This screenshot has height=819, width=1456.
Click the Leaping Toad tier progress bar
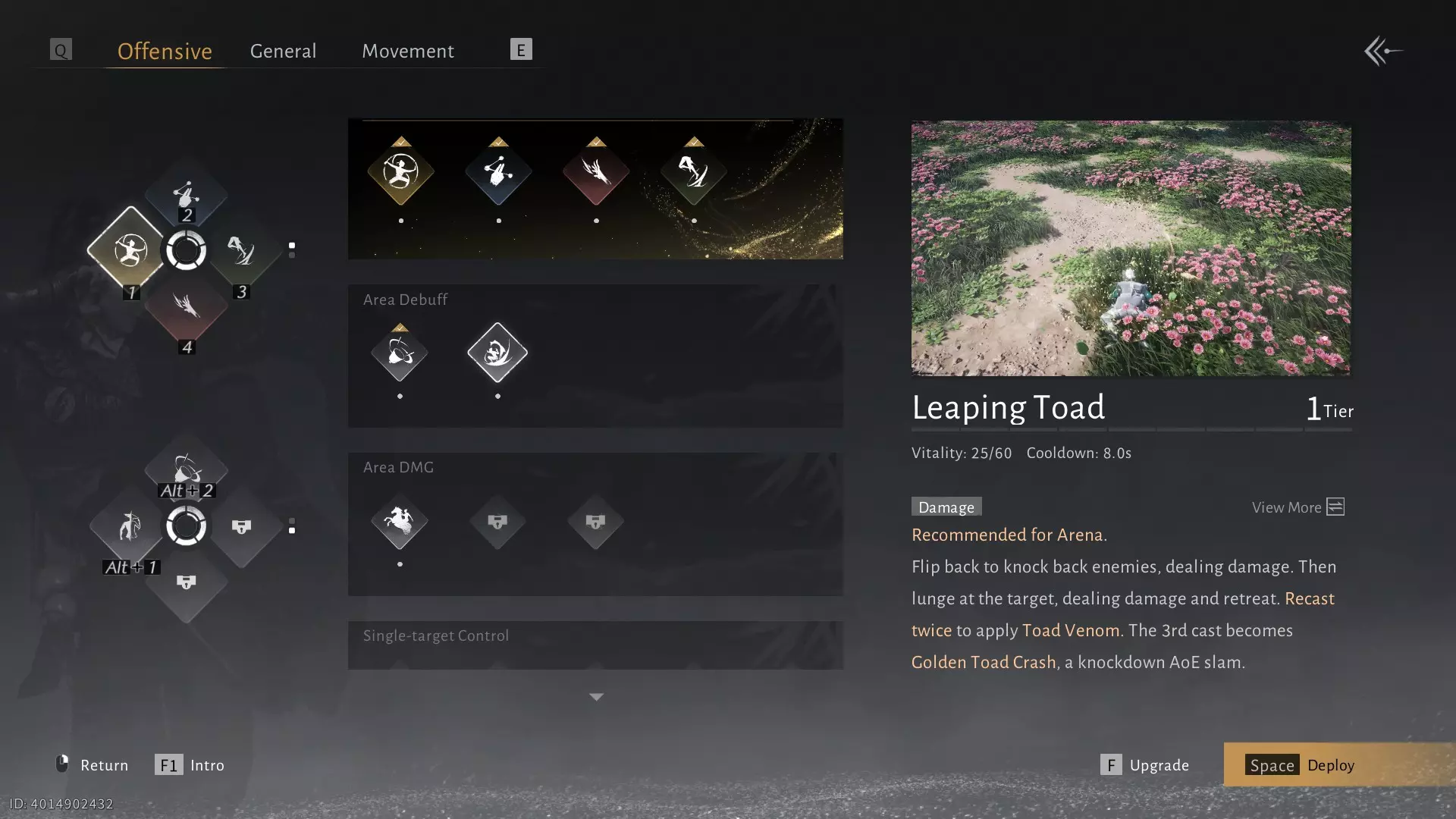[x=1131, y=429]
